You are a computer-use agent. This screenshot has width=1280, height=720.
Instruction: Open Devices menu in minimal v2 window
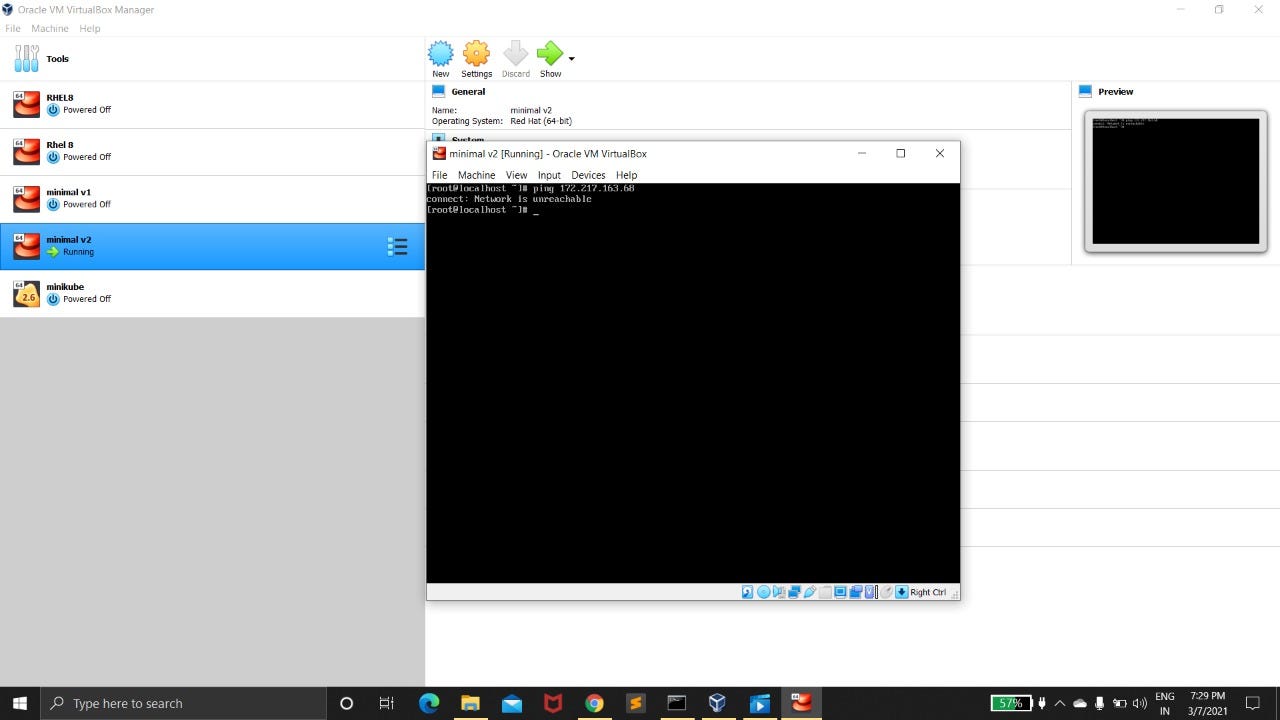(x=588, y=175)
